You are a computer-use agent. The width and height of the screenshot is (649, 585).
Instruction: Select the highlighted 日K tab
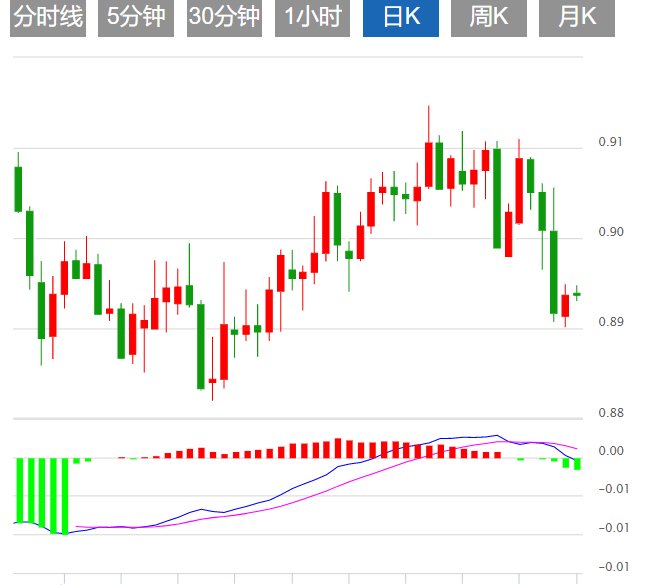click(400, 17)
